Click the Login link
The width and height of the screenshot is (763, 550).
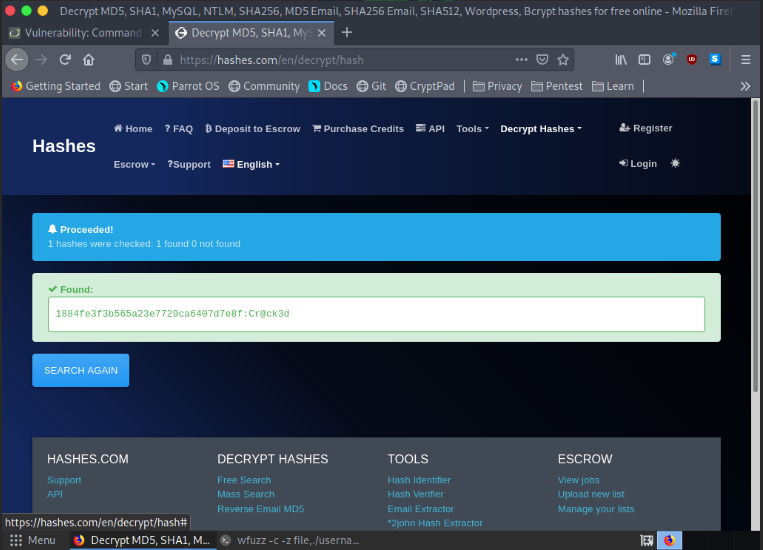click(638, 163)
